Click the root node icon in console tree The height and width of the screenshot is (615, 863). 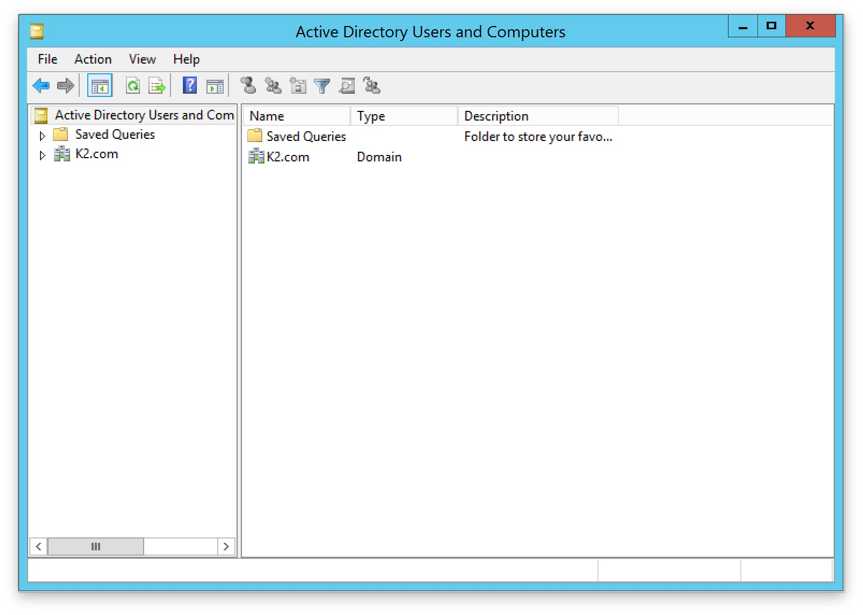point(41,115)
